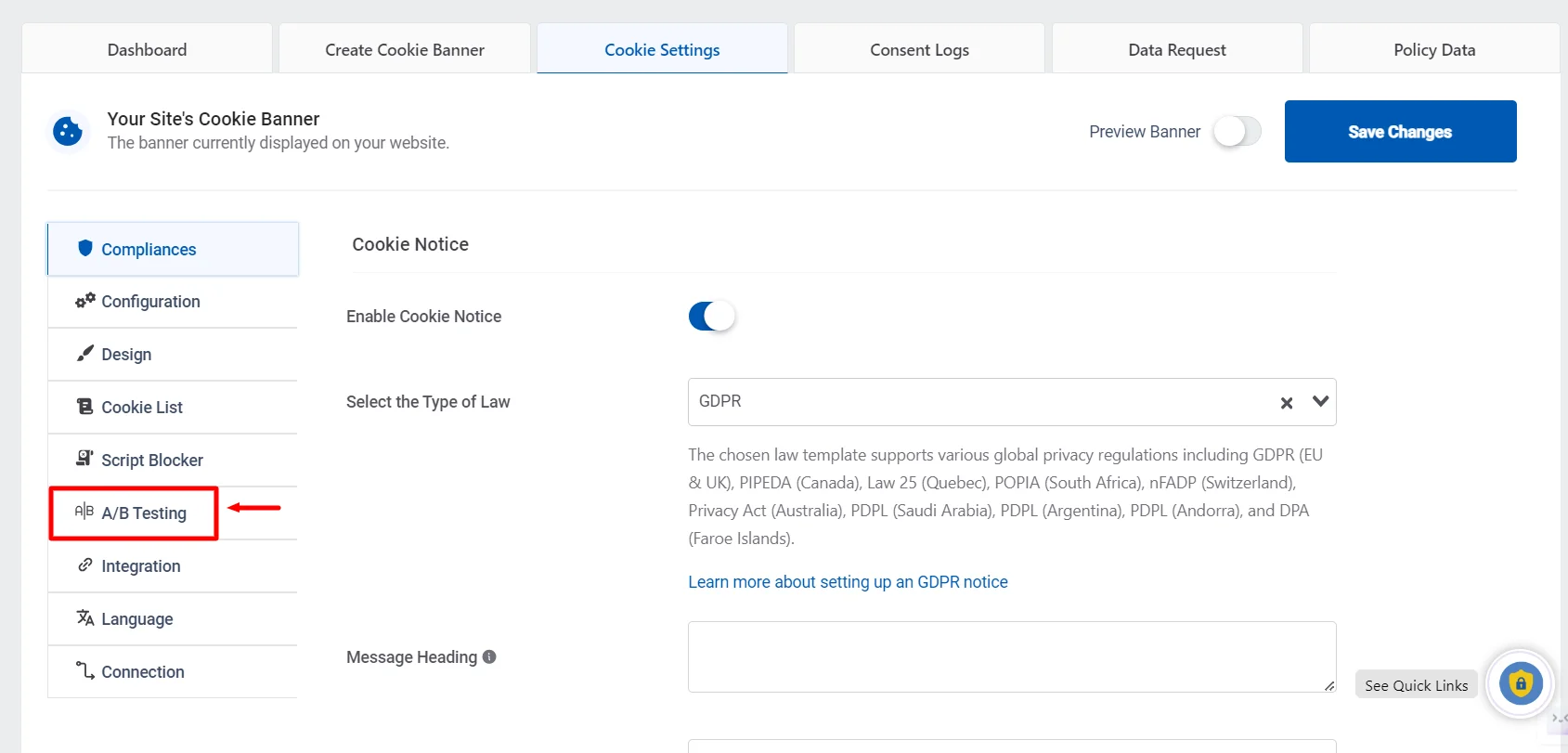Open the Configuration settings section
Image resolution: width=1568 pixels, height=753 pixels.
pos(173,302)
